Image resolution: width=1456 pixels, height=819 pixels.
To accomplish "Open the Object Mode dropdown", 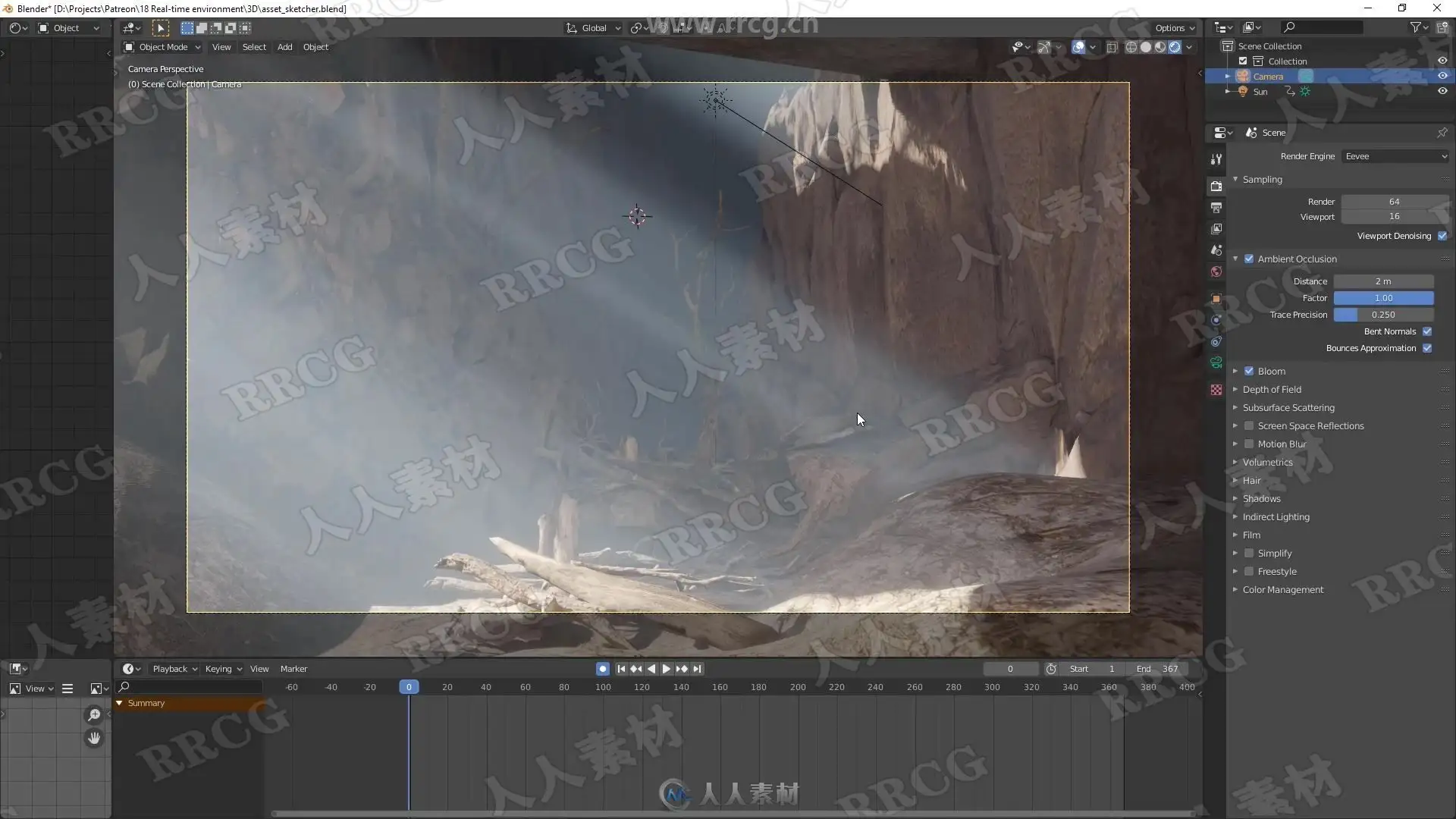I will pos(162,47).
